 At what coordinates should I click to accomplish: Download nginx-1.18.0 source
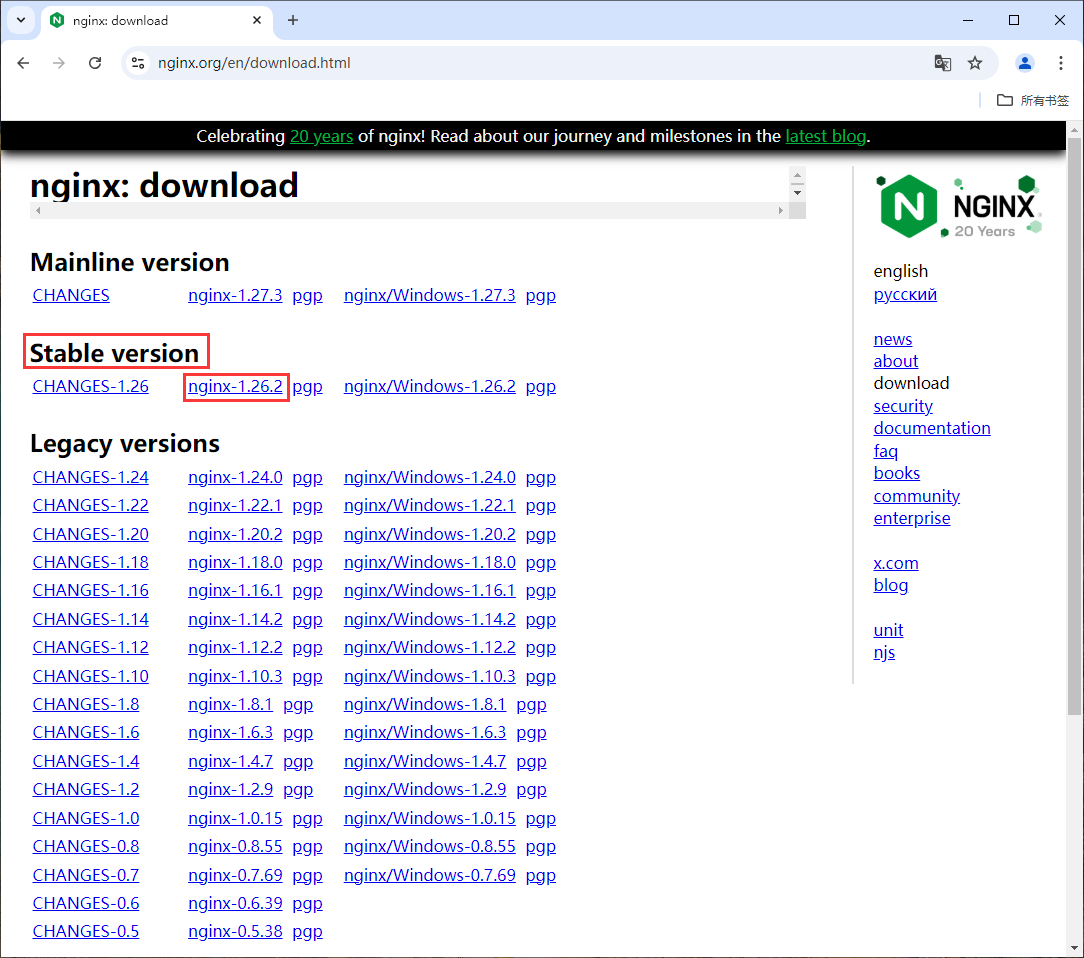point(235,563)
